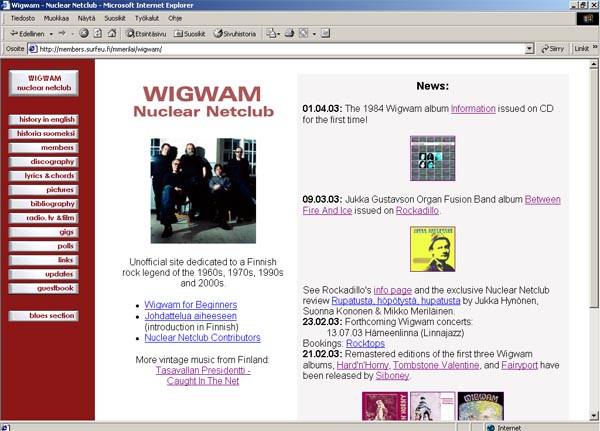Open the address bar dropdown arrow
This screenshot has height=431, width=600.
coord(530,49)
